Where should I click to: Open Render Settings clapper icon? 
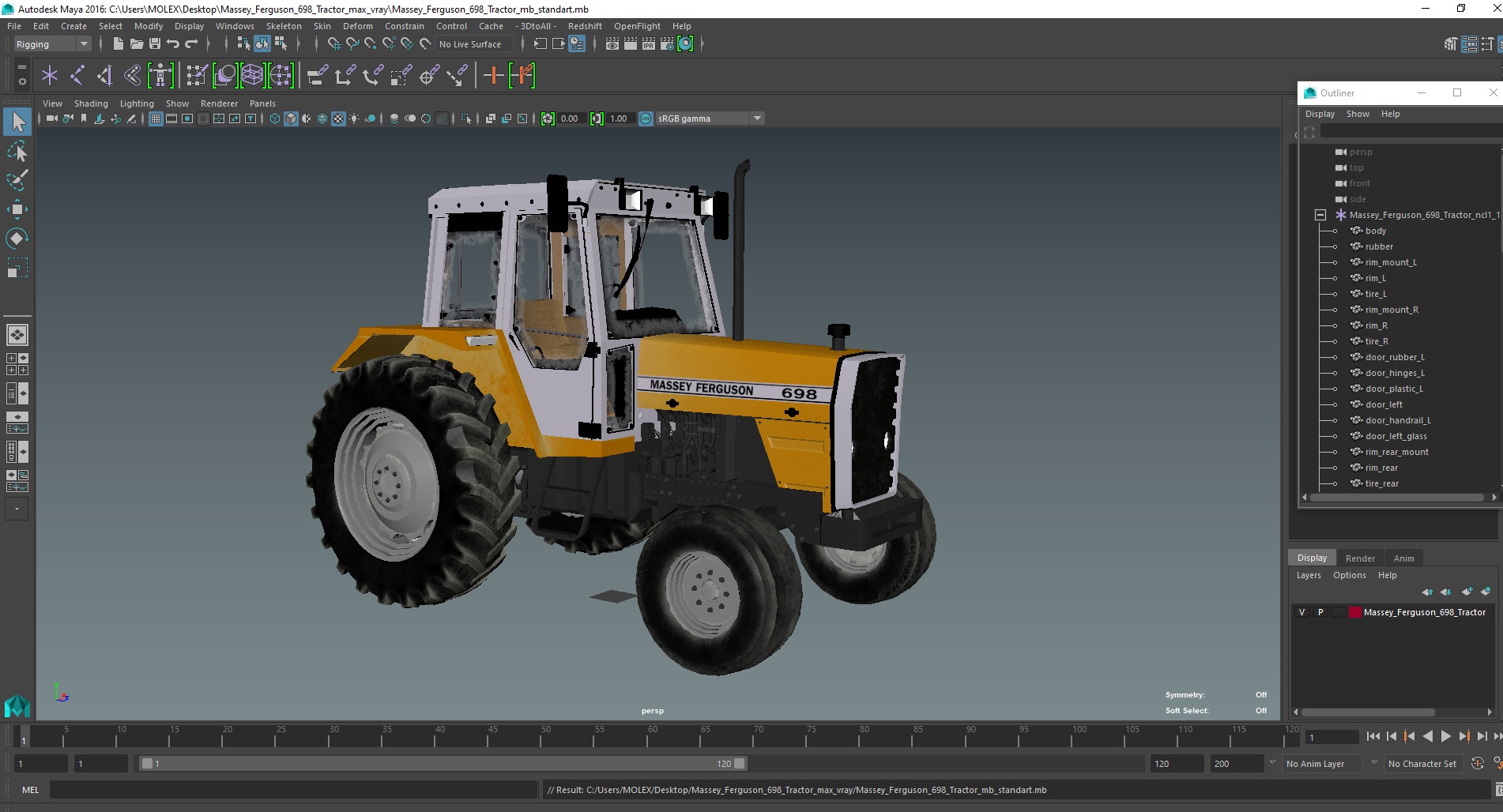667,44
